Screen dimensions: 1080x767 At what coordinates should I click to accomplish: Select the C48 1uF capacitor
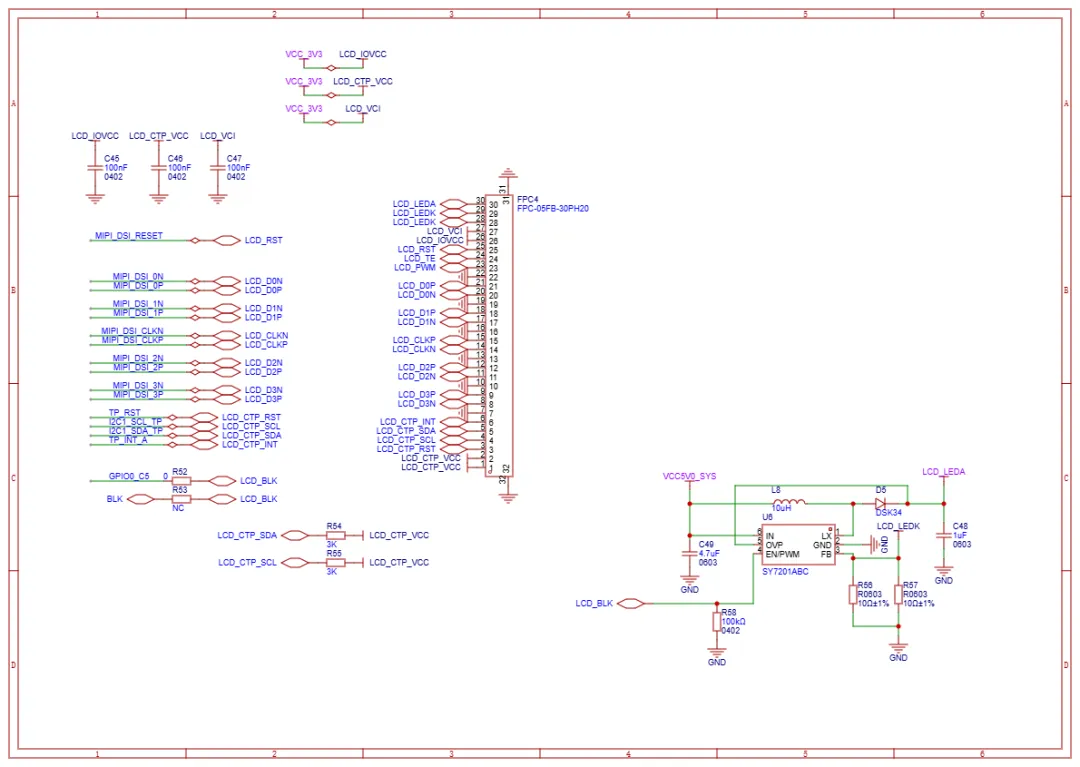tap(943, 536)
